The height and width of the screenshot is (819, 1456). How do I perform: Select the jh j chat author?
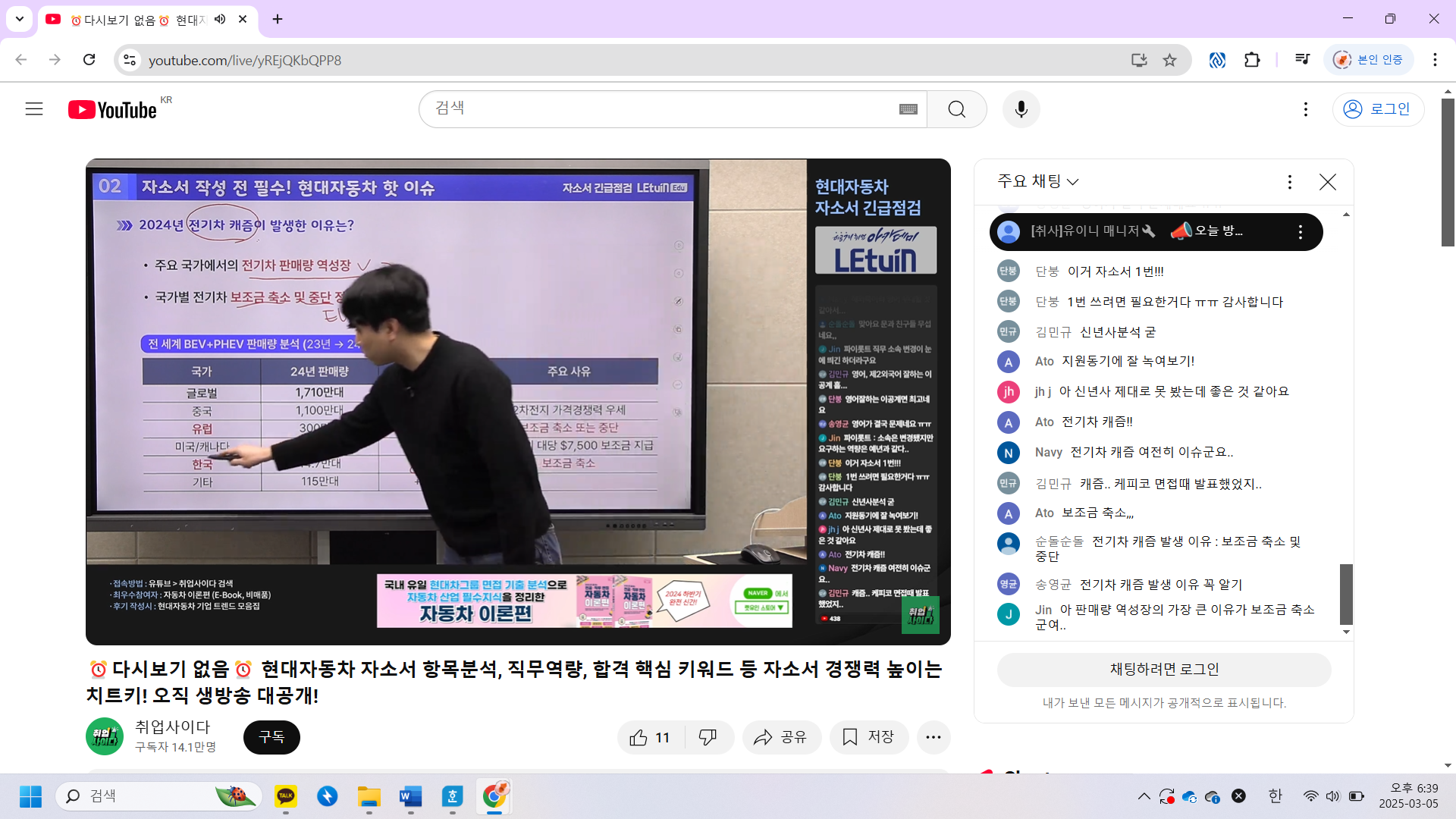point(1043,392)
